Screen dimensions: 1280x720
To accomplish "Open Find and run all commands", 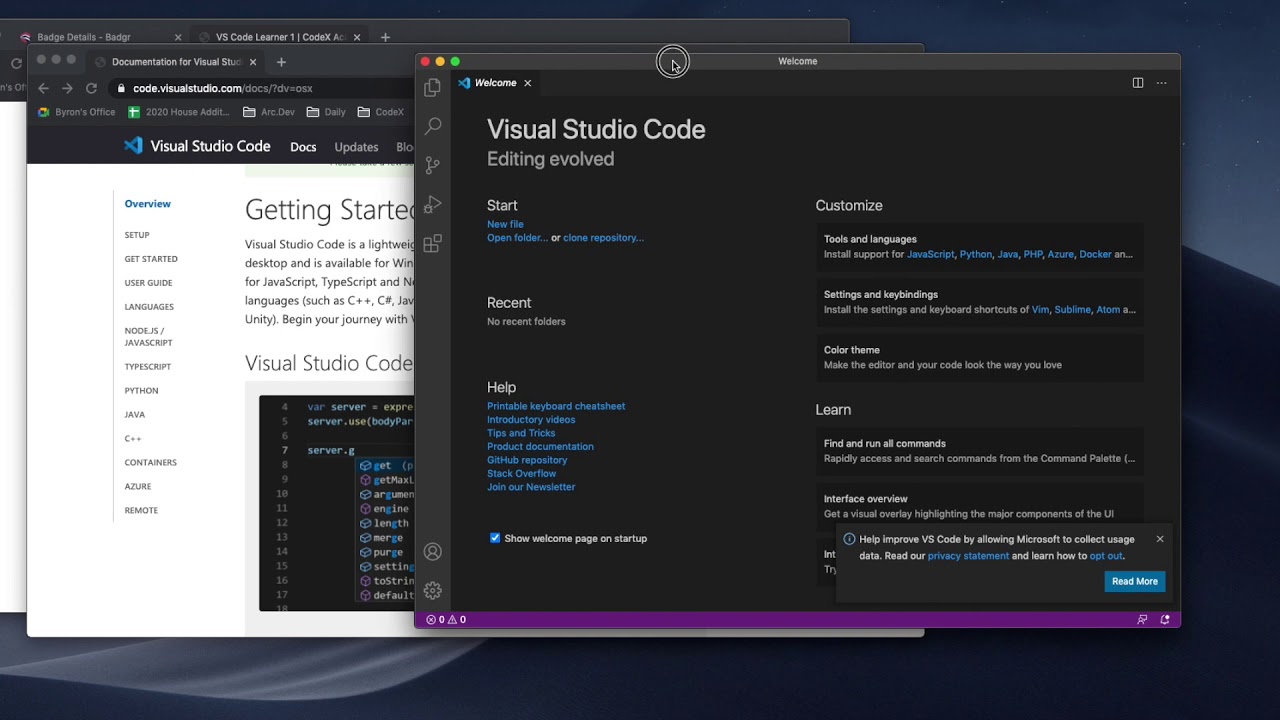I will [x=980, y=451].
